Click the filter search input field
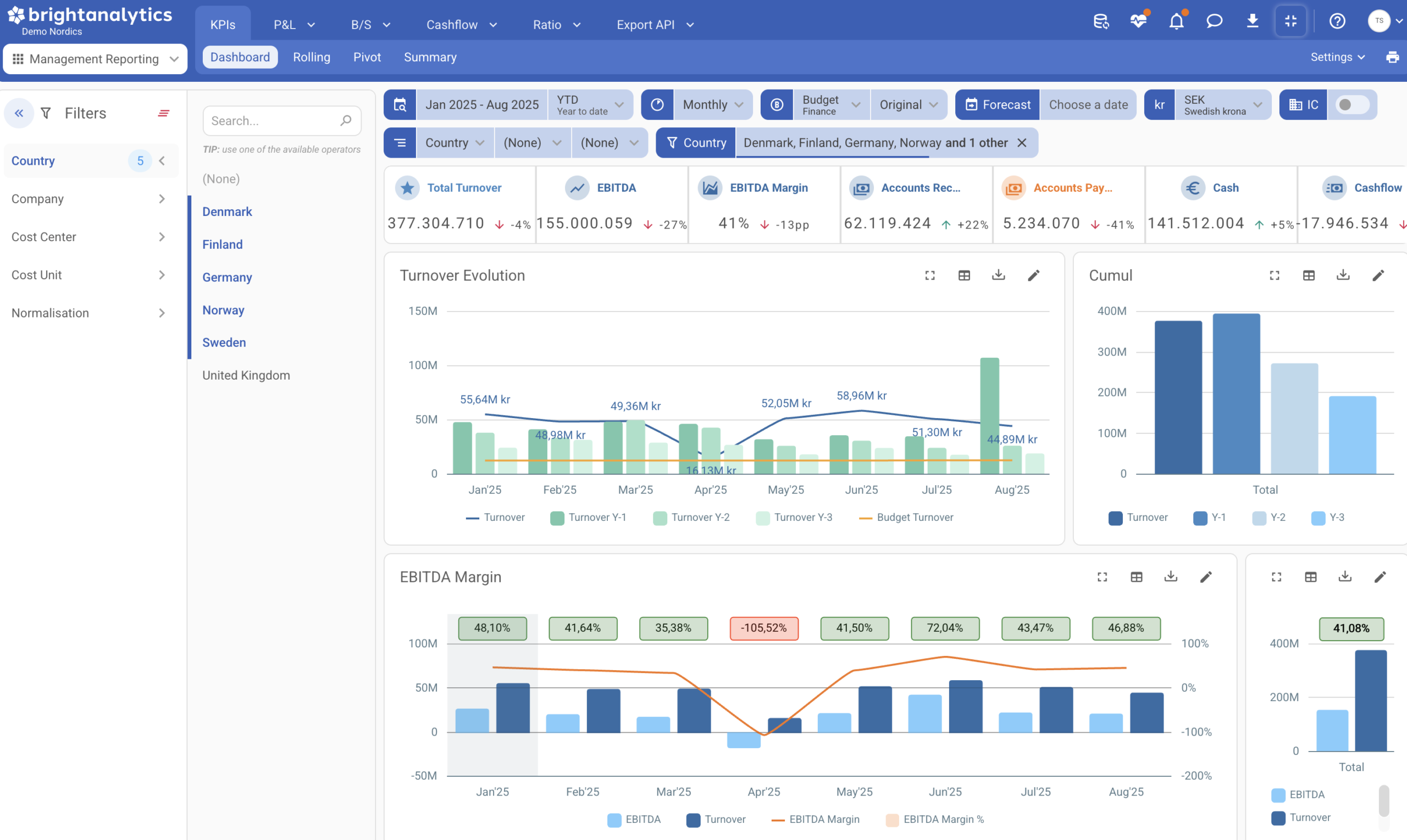 coord(282,120)
